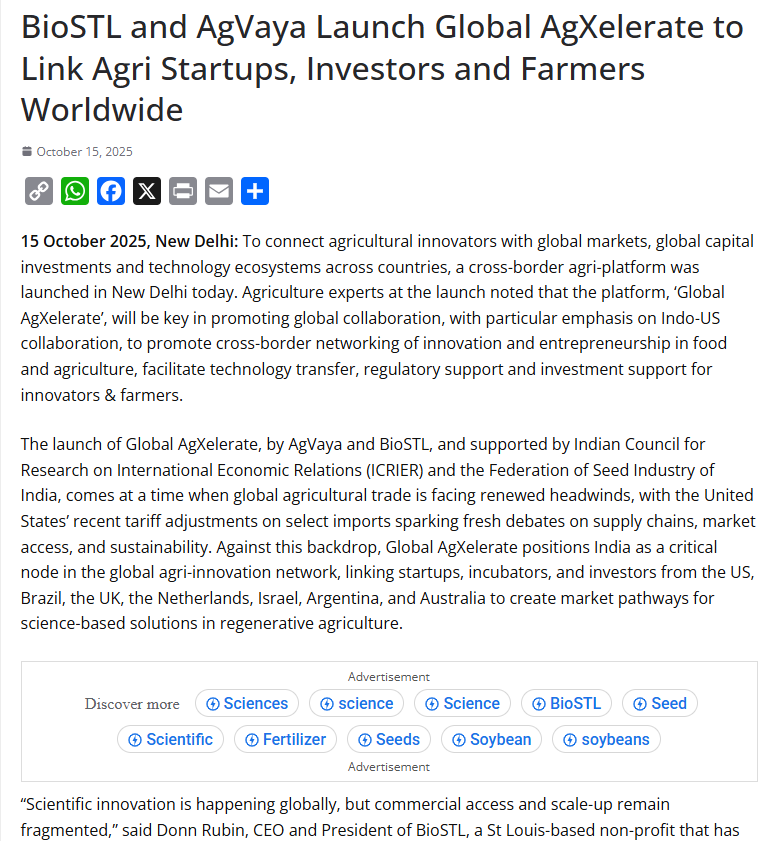Click the article headline title
This screenshot has width=769, height=841.
[x=382, y=67]
